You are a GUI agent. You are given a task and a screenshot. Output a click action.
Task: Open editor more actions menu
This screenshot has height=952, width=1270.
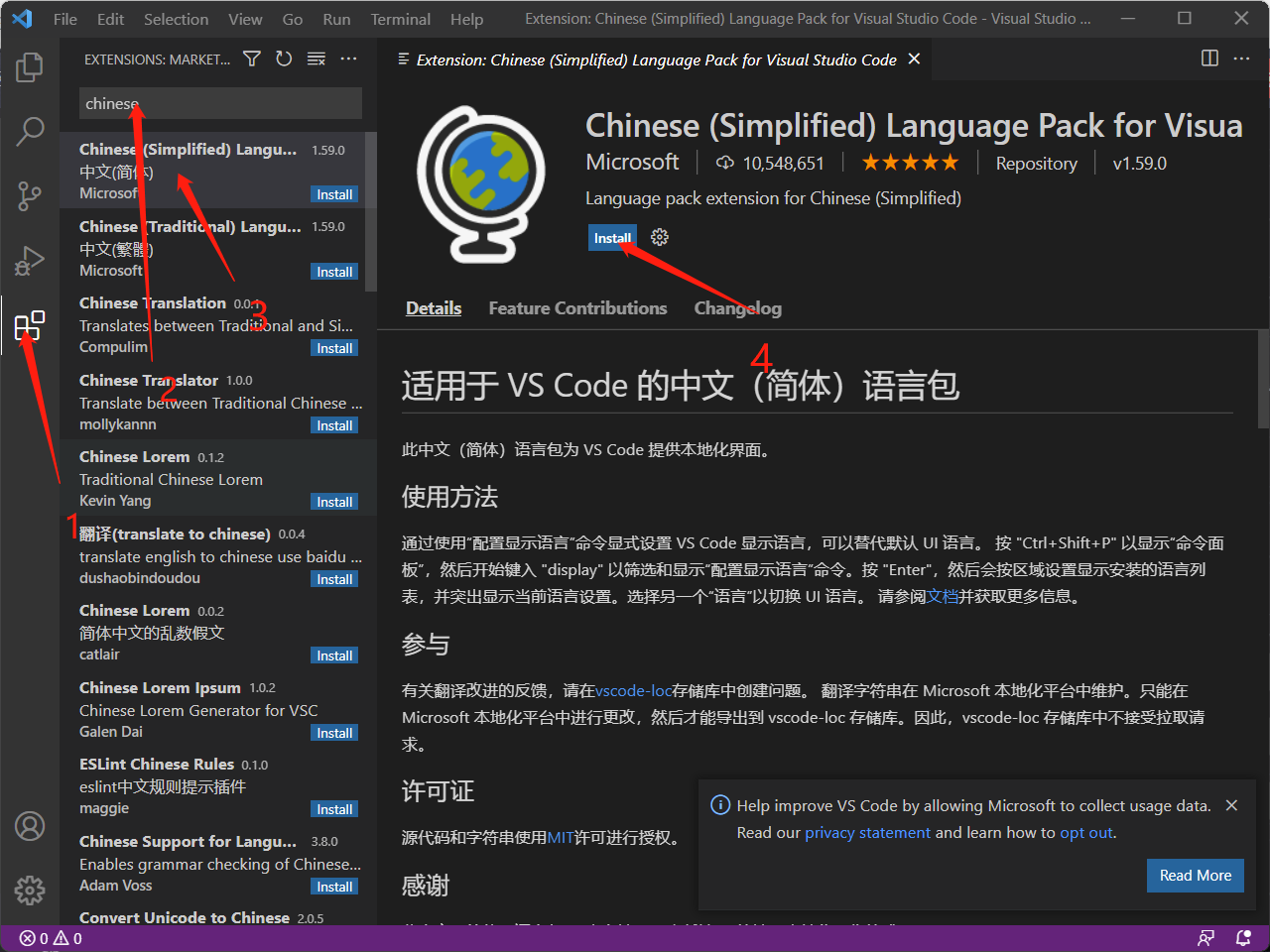(1241, 59)
